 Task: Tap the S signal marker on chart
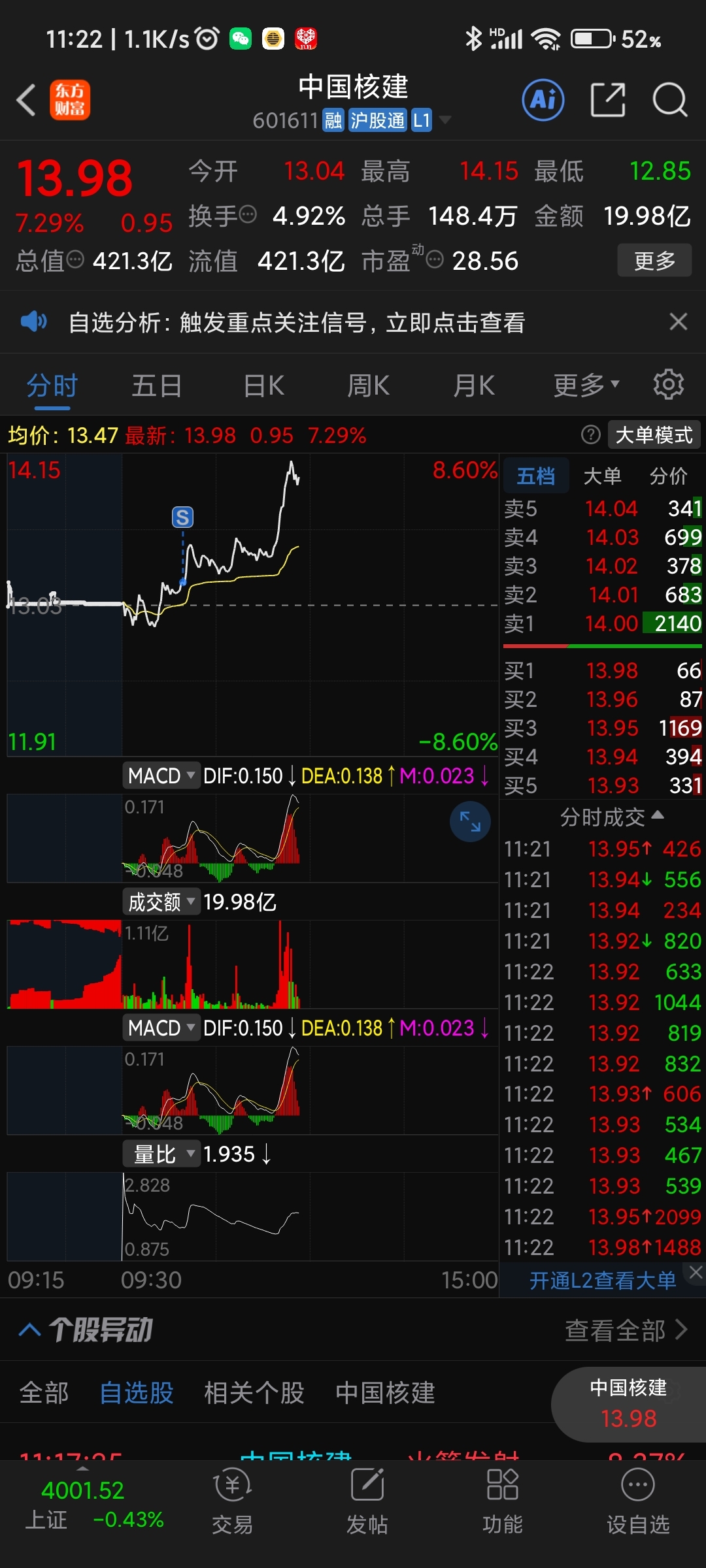click(182, 517)
